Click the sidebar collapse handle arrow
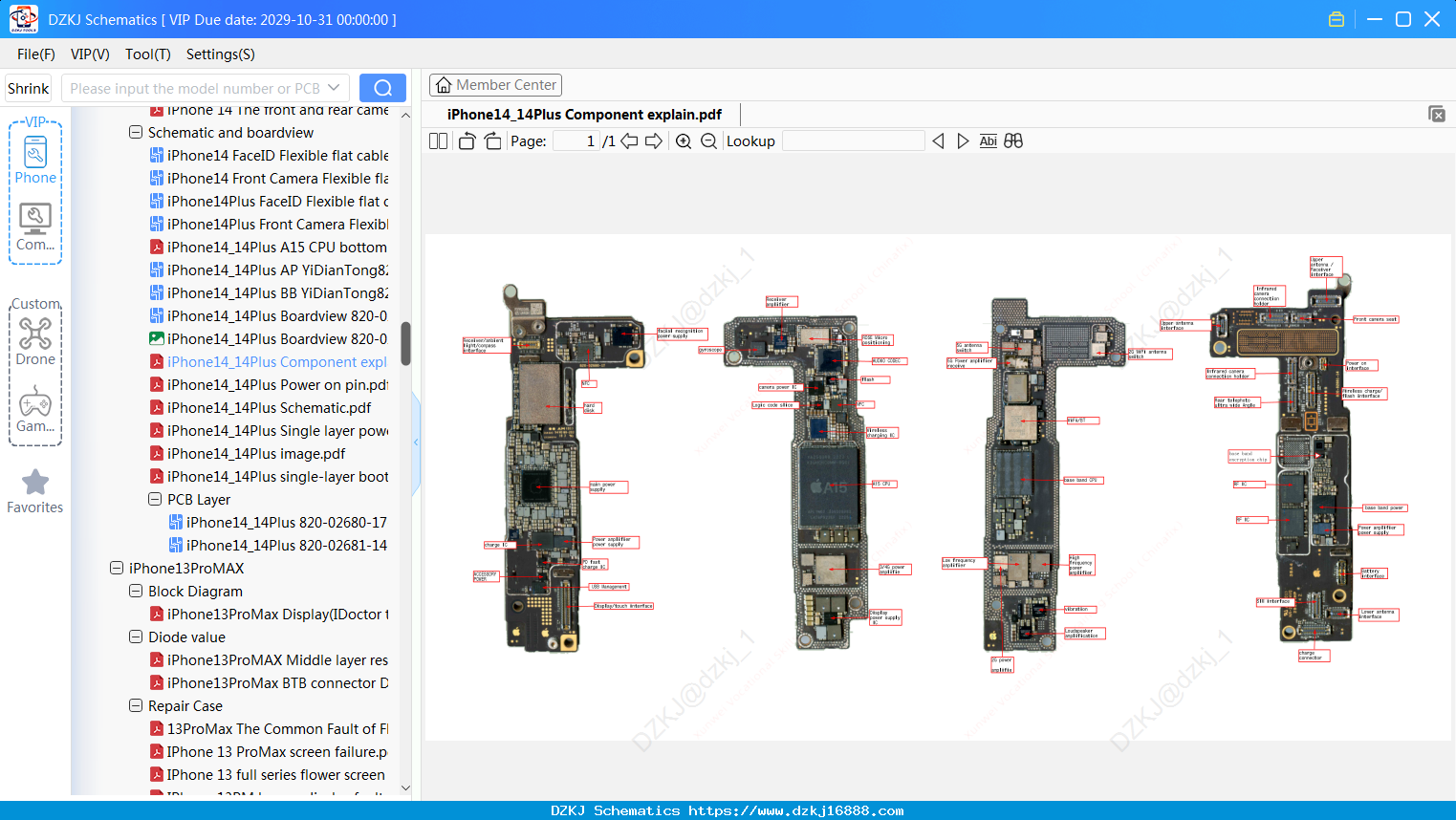The height and width of the screenshot is (820, 1456). pos(416,442)
